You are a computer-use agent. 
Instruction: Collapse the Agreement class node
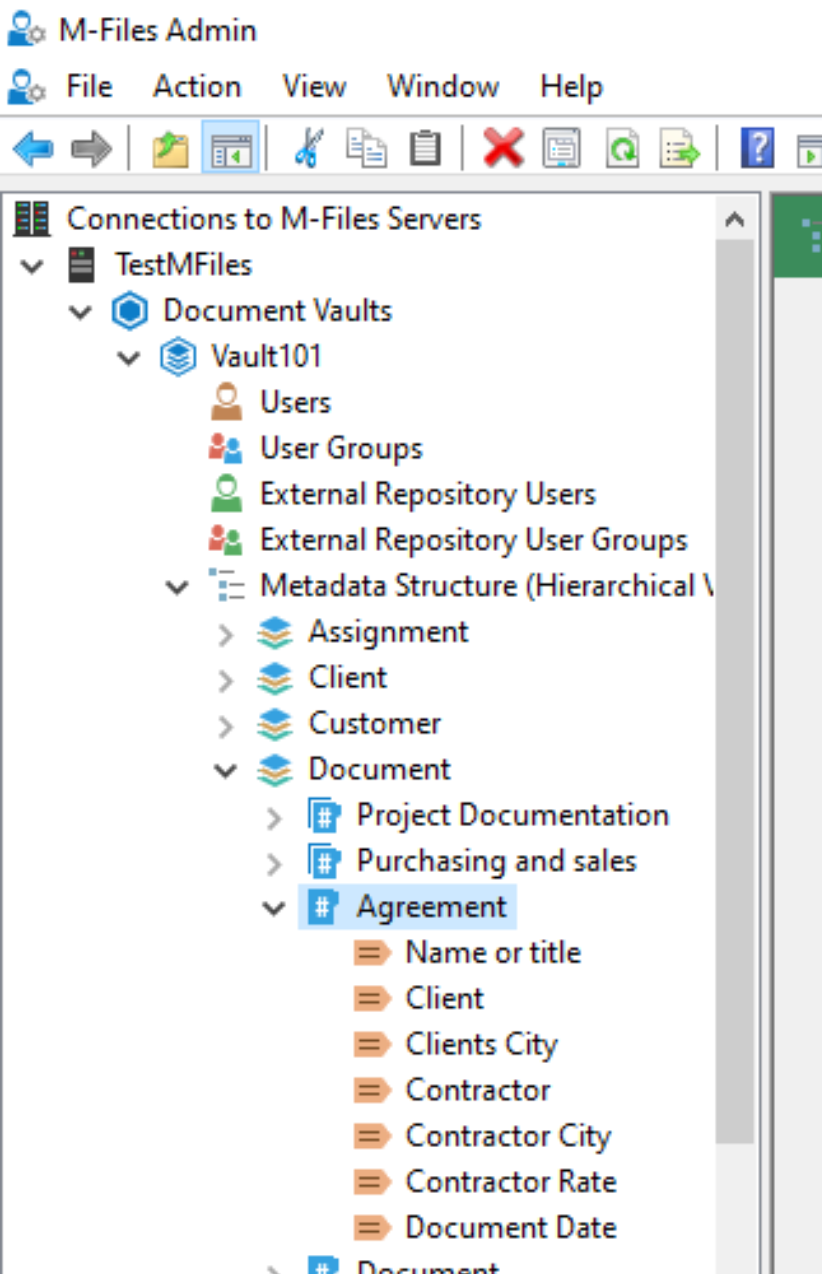click(274, 909)
